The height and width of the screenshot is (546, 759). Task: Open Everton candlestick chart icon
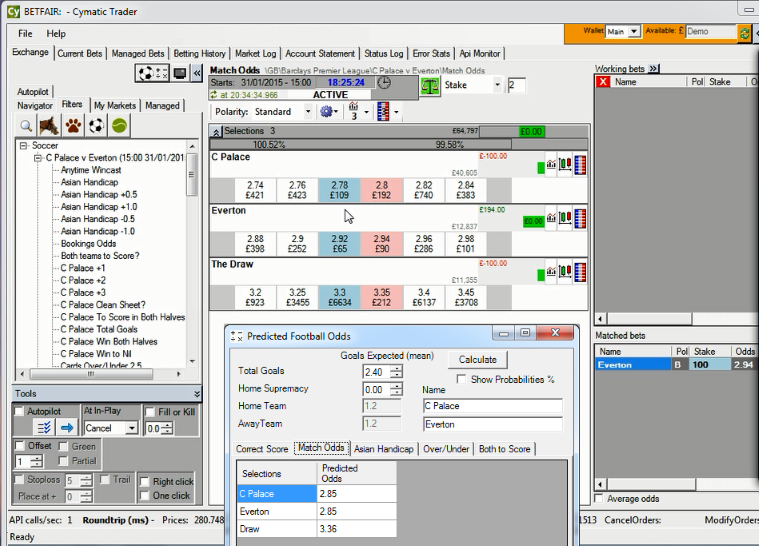(x=565, y=218)
